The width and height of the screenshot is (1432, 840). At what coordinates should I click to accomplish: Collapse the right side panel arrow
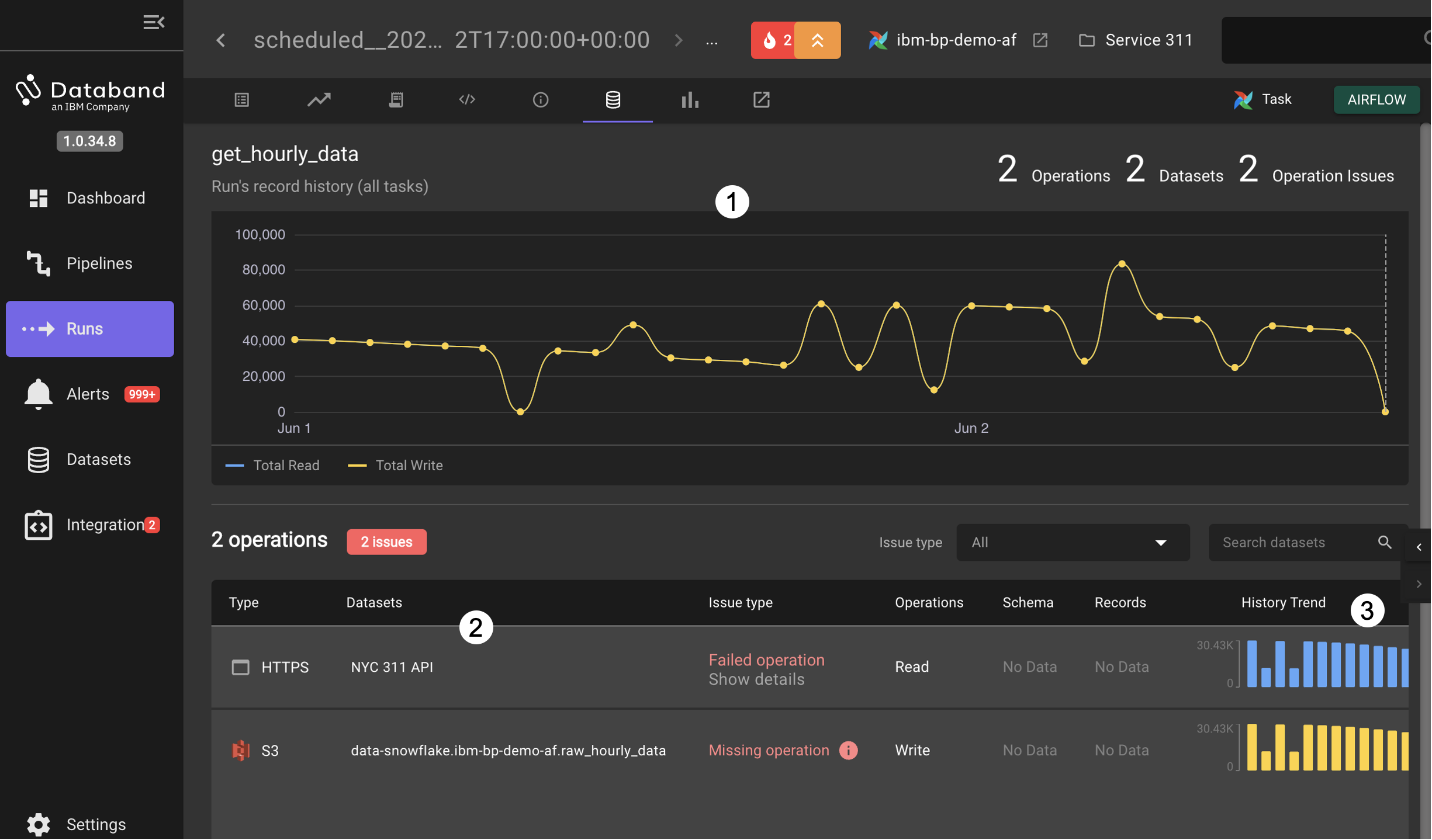(1419, 547)
